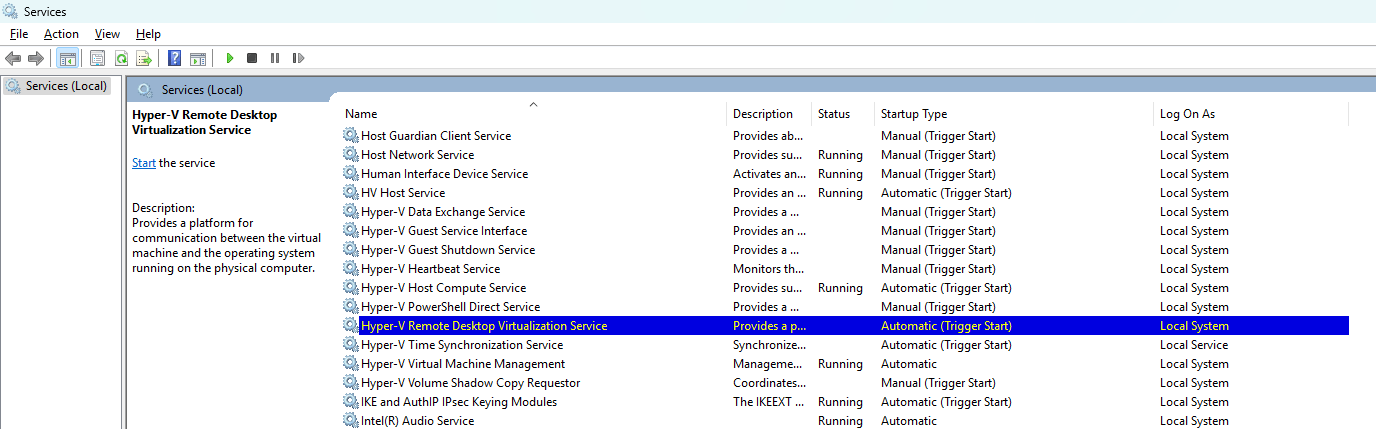
Task: Click gear icon of Host Guardian Client Service
Action: (351, 136)
